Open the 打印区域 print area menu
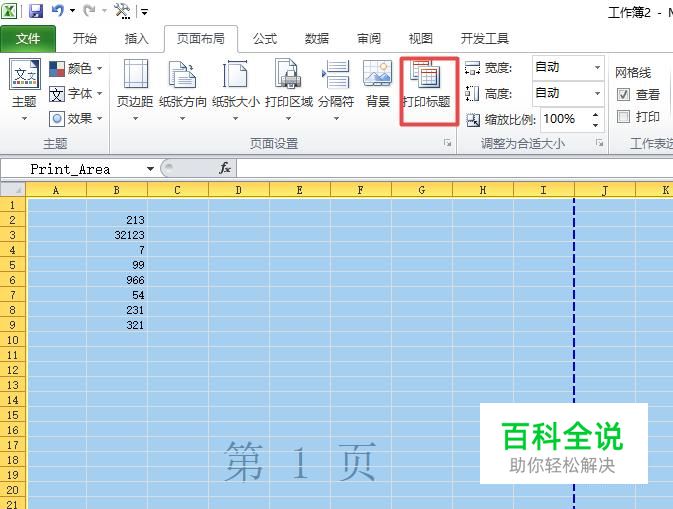Screen dimensions: 673x509 point(288,90)
